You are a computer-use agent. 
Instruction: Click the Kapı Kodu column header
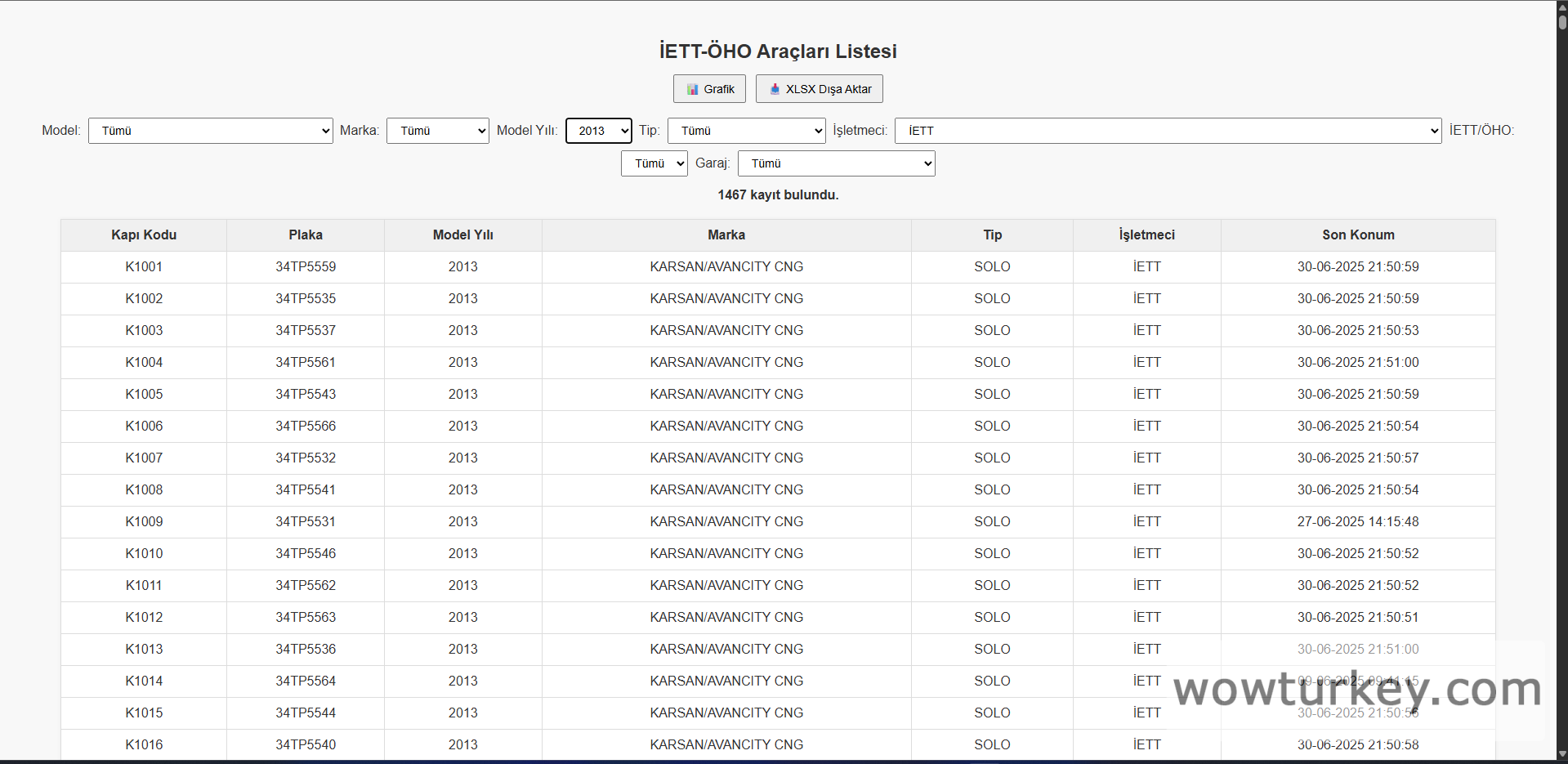tap(144, 235)
